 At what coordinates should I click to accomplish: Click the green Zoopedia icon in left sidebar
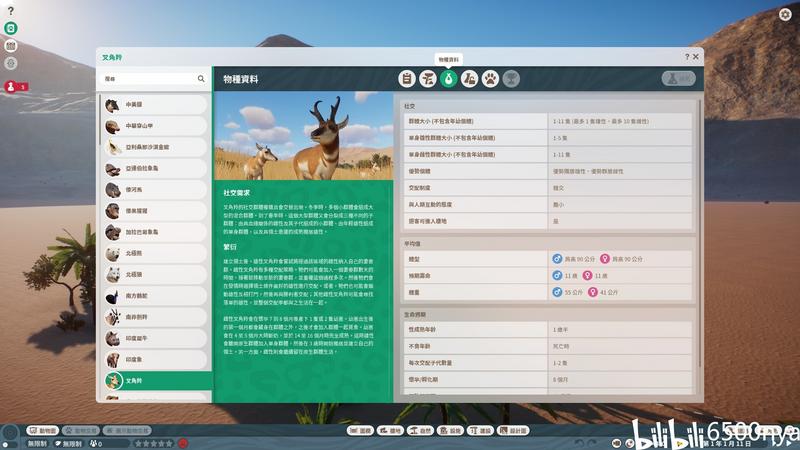click(11, 29)
